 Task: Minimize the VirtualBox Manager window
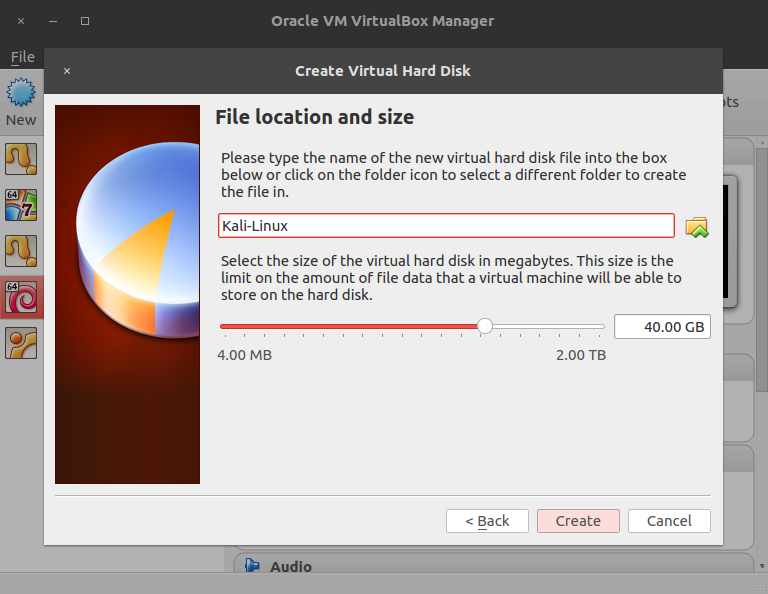click(x=53, y=21)
